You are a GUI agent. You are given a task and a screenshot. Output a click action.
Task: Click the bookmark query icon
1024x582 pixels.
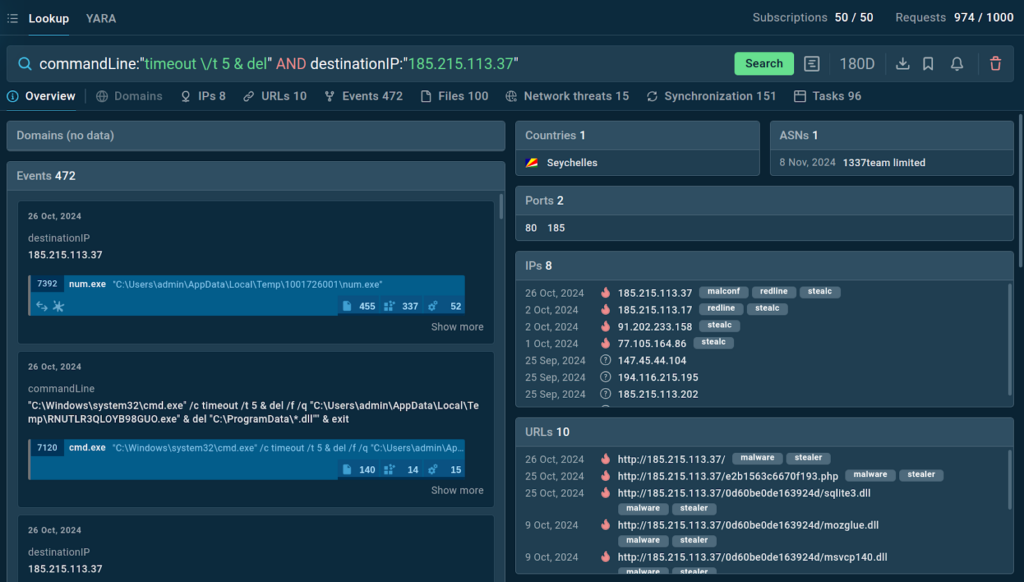coord(929,64)
